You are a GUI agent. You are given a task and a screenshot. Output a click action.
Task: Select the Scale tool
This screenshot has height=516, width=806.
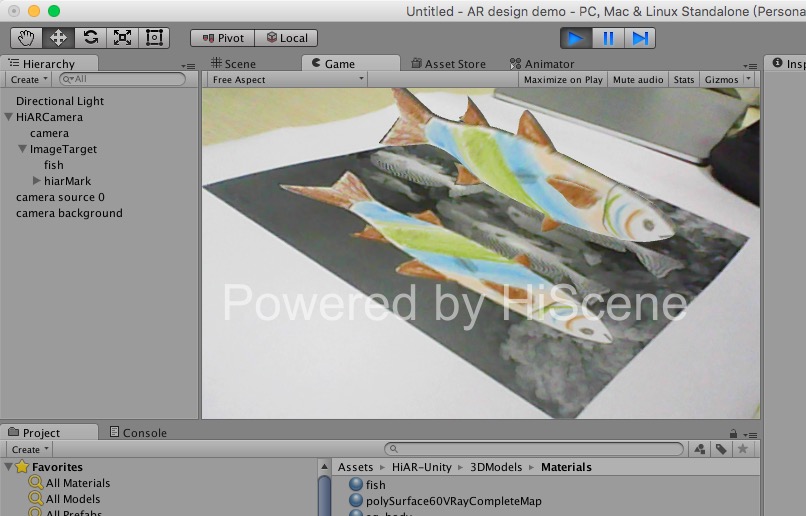[x=122, y=38]
